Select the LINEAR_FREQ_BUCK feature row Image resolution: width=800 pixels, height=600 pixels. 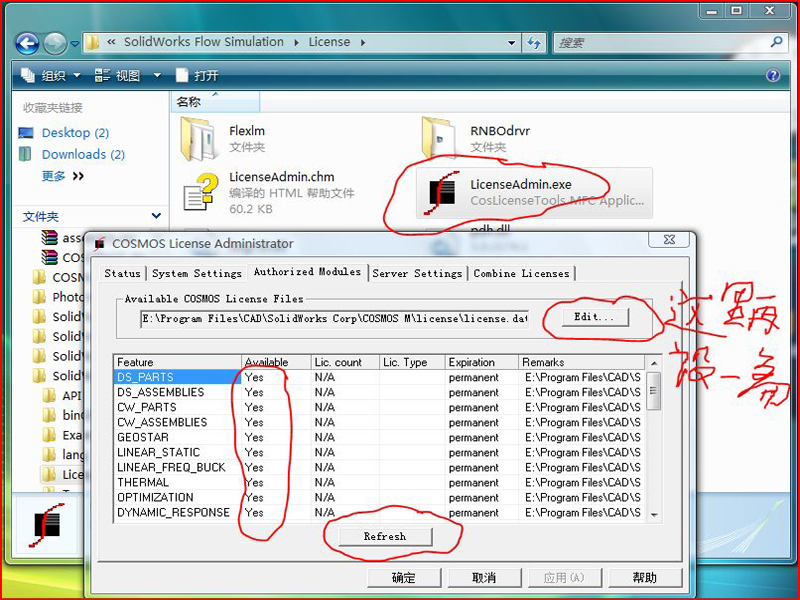pyautogui.click(x=379, y=467)
